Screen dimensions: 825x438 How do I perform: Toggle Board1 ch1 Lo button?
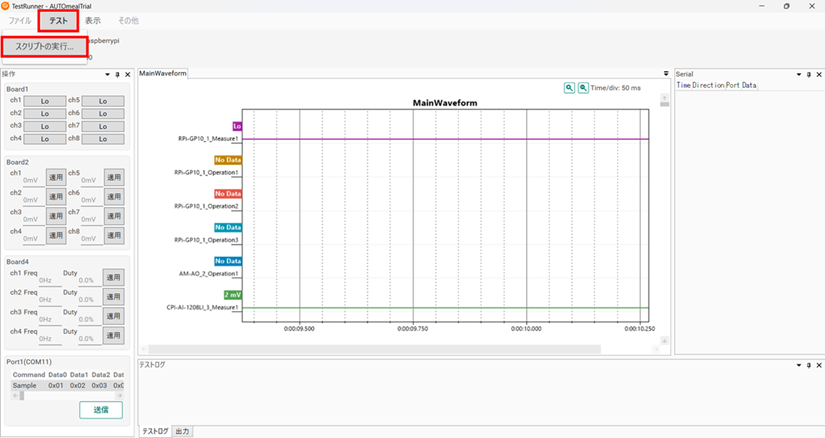pos(44,101)
